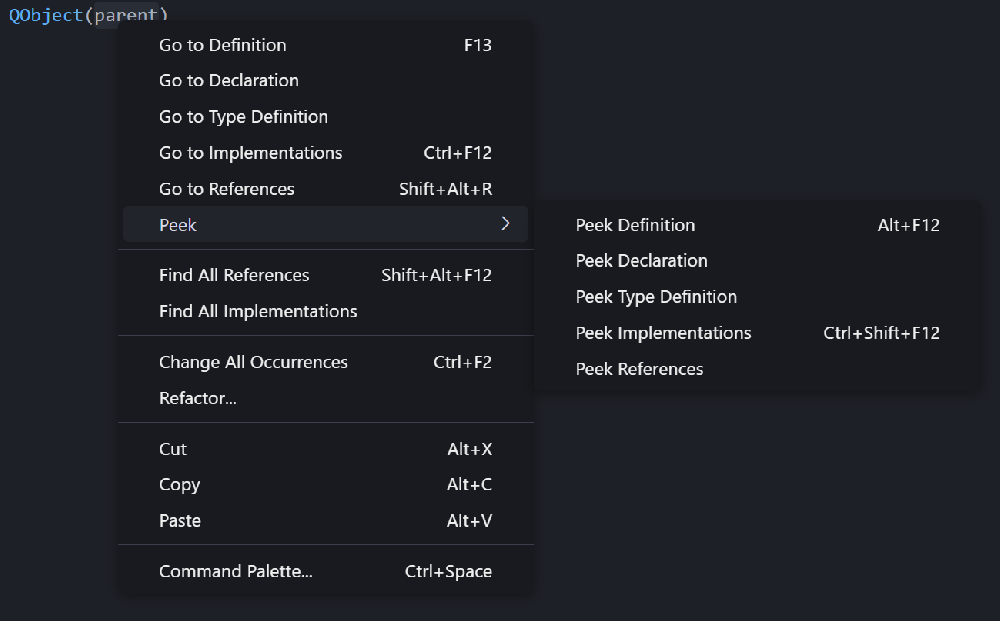Select Cut from context menu
The image size is (1000, 621).
tap(173, 449)
